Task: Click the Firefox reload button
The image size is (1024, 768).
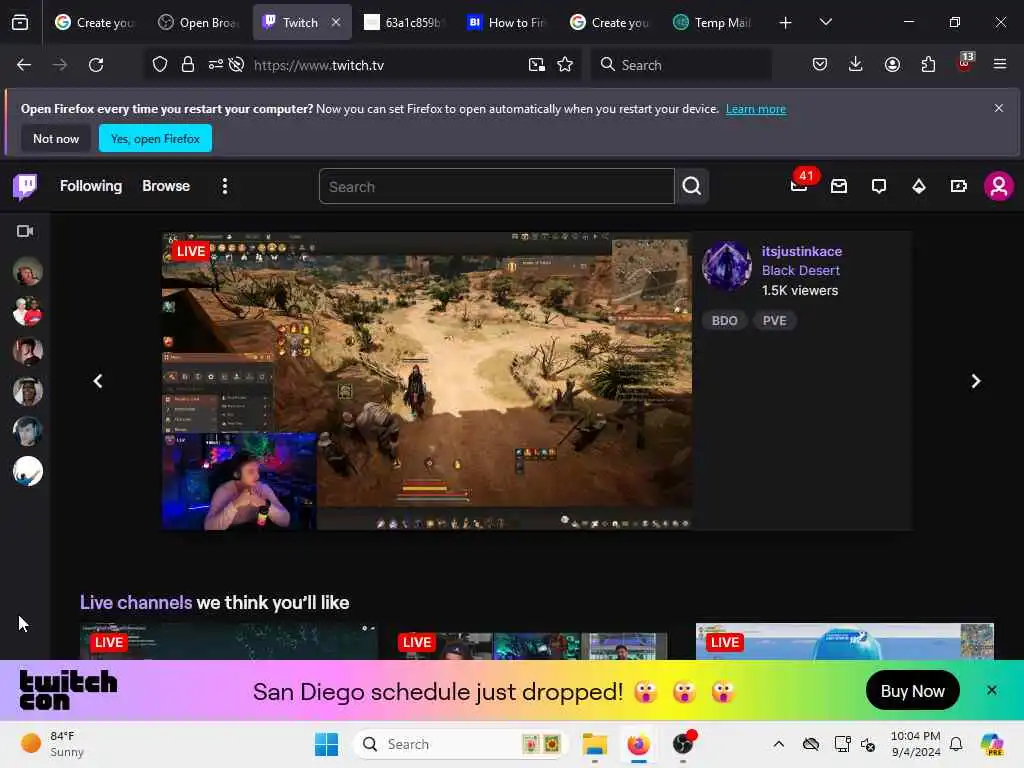Action: pos(96,65)
